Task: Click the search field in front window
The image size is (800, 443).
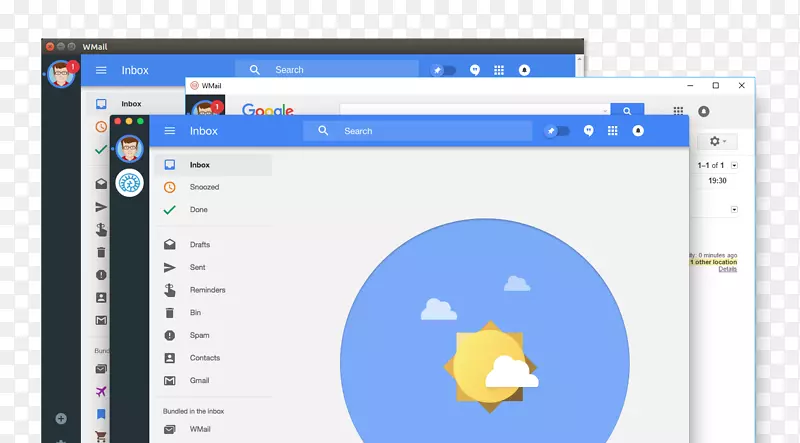Action: point(418,131)
